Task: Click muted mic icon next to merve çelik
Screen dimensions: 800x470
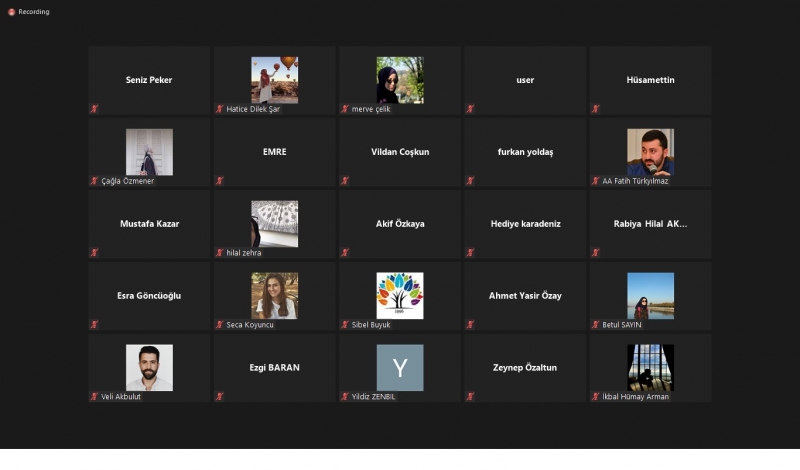Action: pos(345,109)
